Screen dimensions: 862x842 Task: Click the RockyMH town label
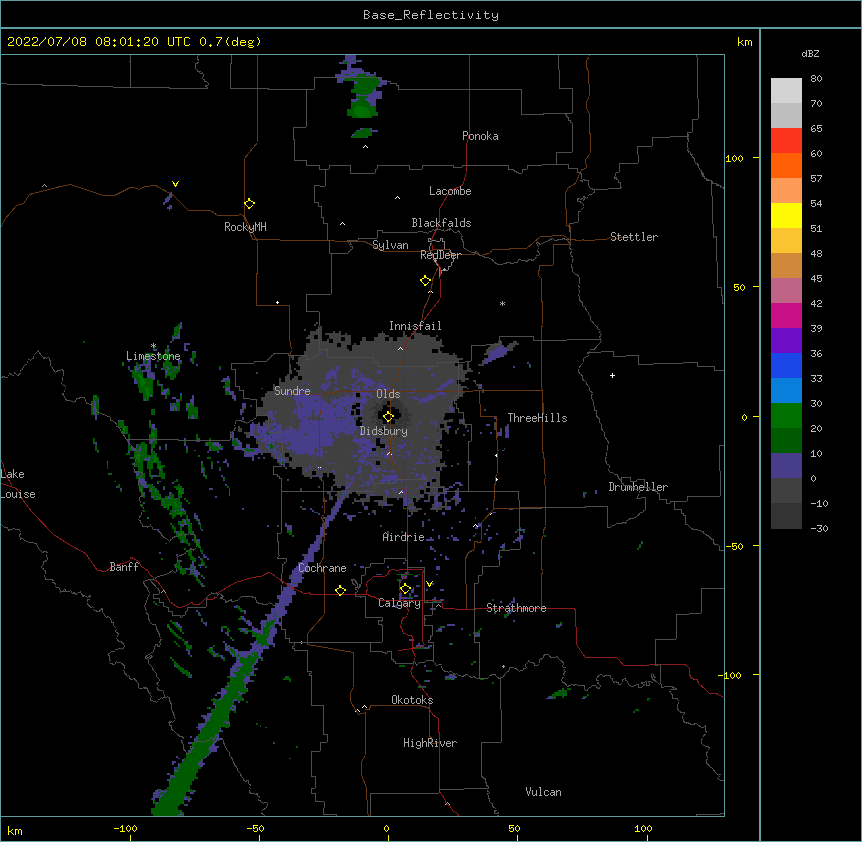(x=245, y=227)
